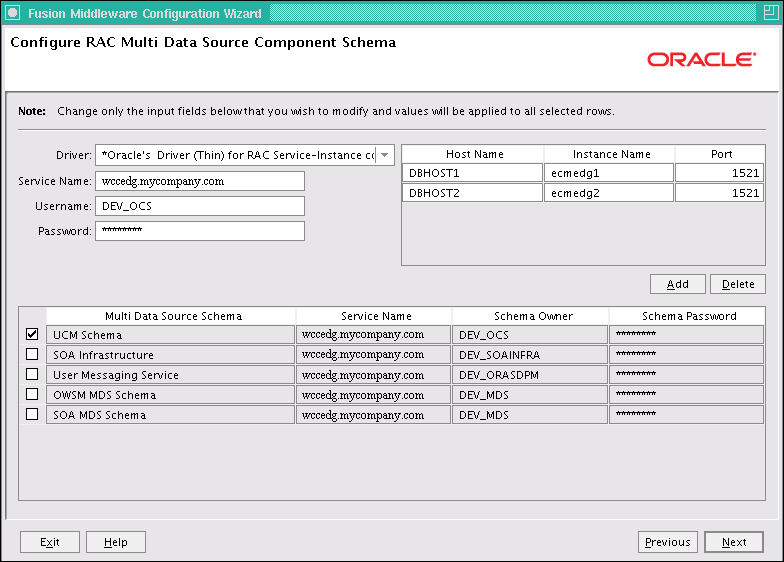Viewport: 784px width, 562px height.
Task: Check the SOA Infrastructure checkbox
Action: click(x=32, y=354)
